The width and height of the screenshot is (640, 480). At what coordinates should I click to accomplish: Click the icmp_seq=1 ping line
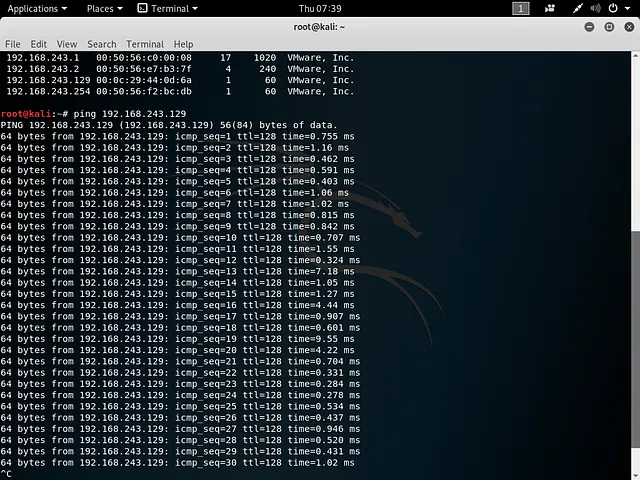pos(178,136)
